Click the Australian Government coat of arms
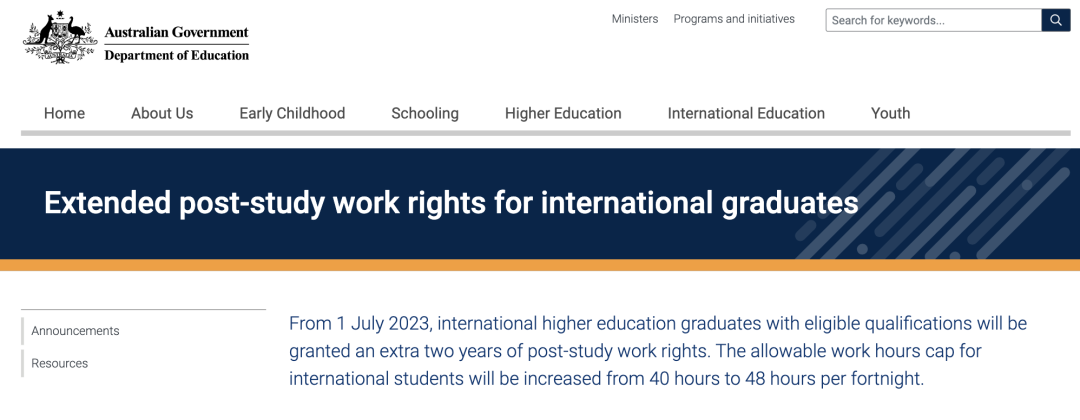Viewport: 1080px width, 420px height. tap(60, 38)
